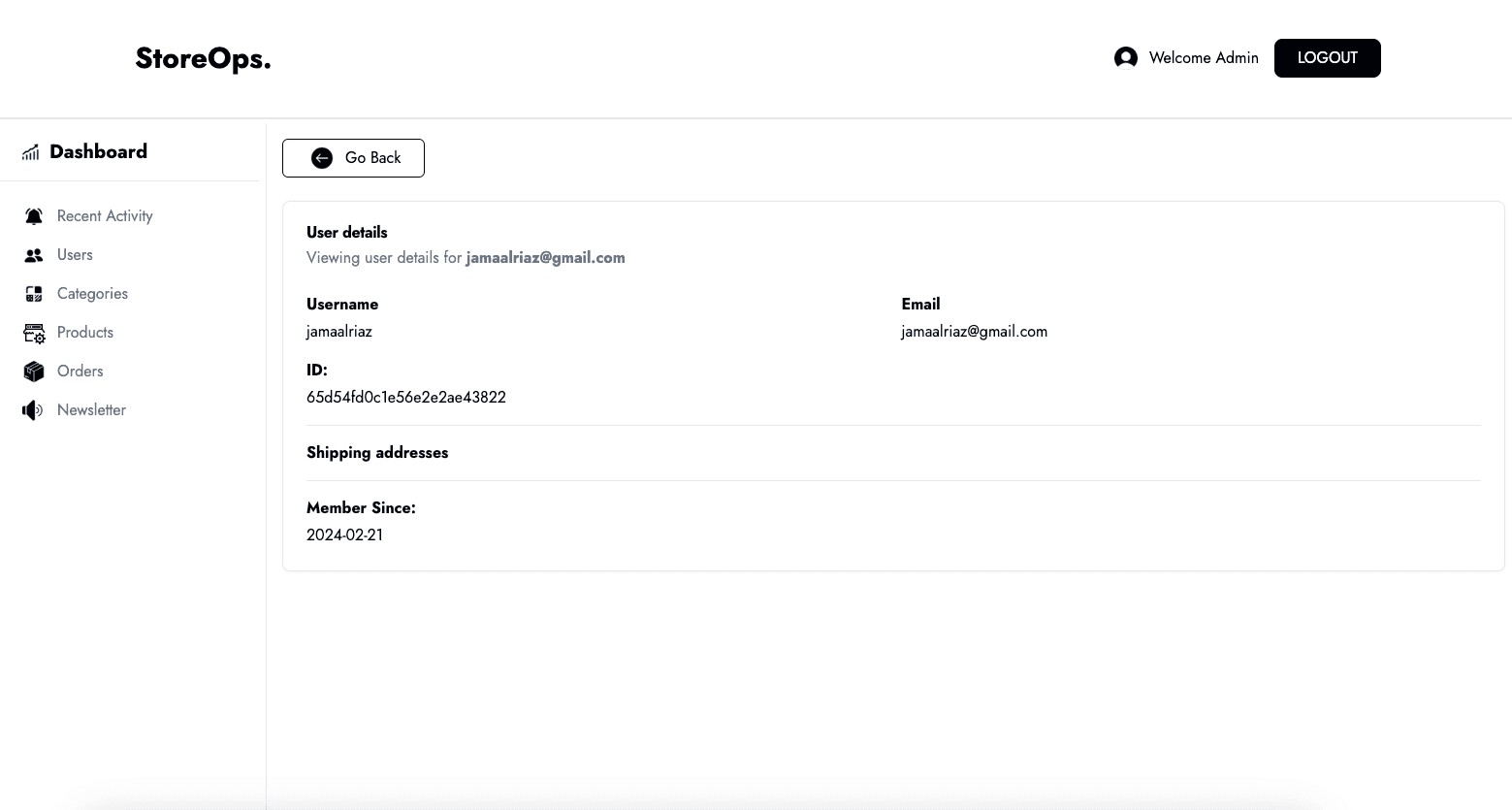Click the StoreOps. logo
The width and height of the screenshot is (1512, 810).
pos(203,59)
